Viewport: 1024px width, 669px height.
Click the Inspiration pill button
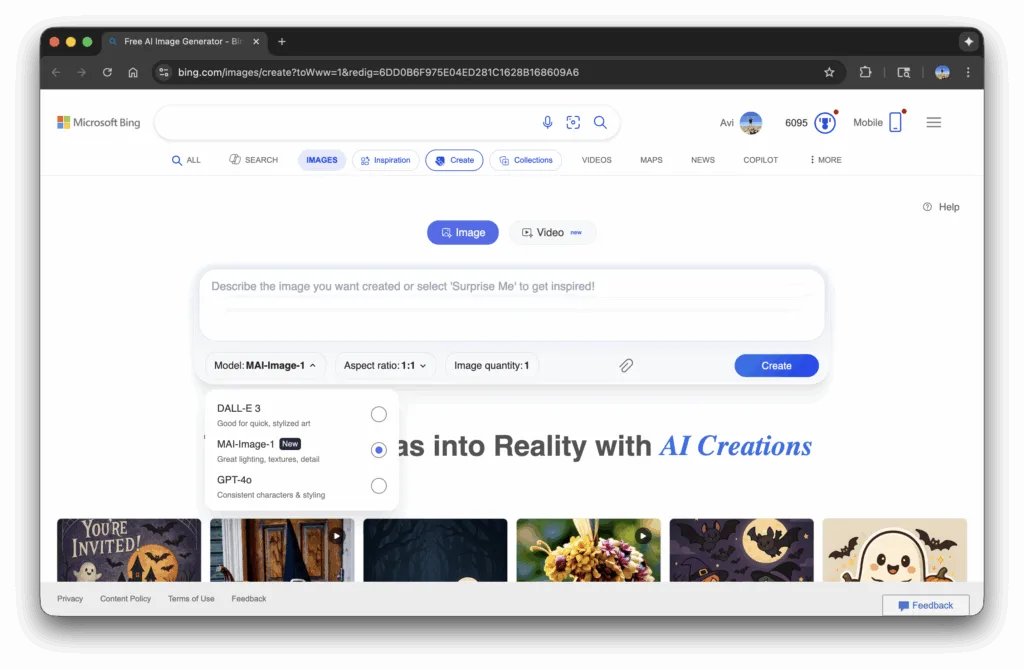click(x=385, y=160)
